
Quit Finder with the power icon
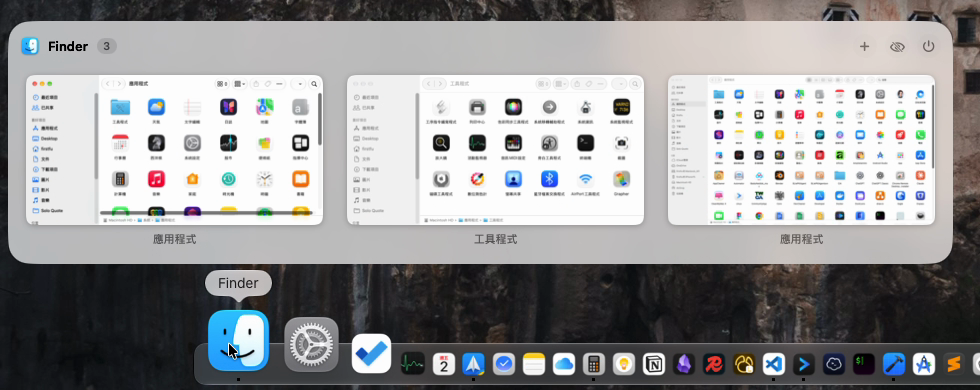[x=929, y=46]
